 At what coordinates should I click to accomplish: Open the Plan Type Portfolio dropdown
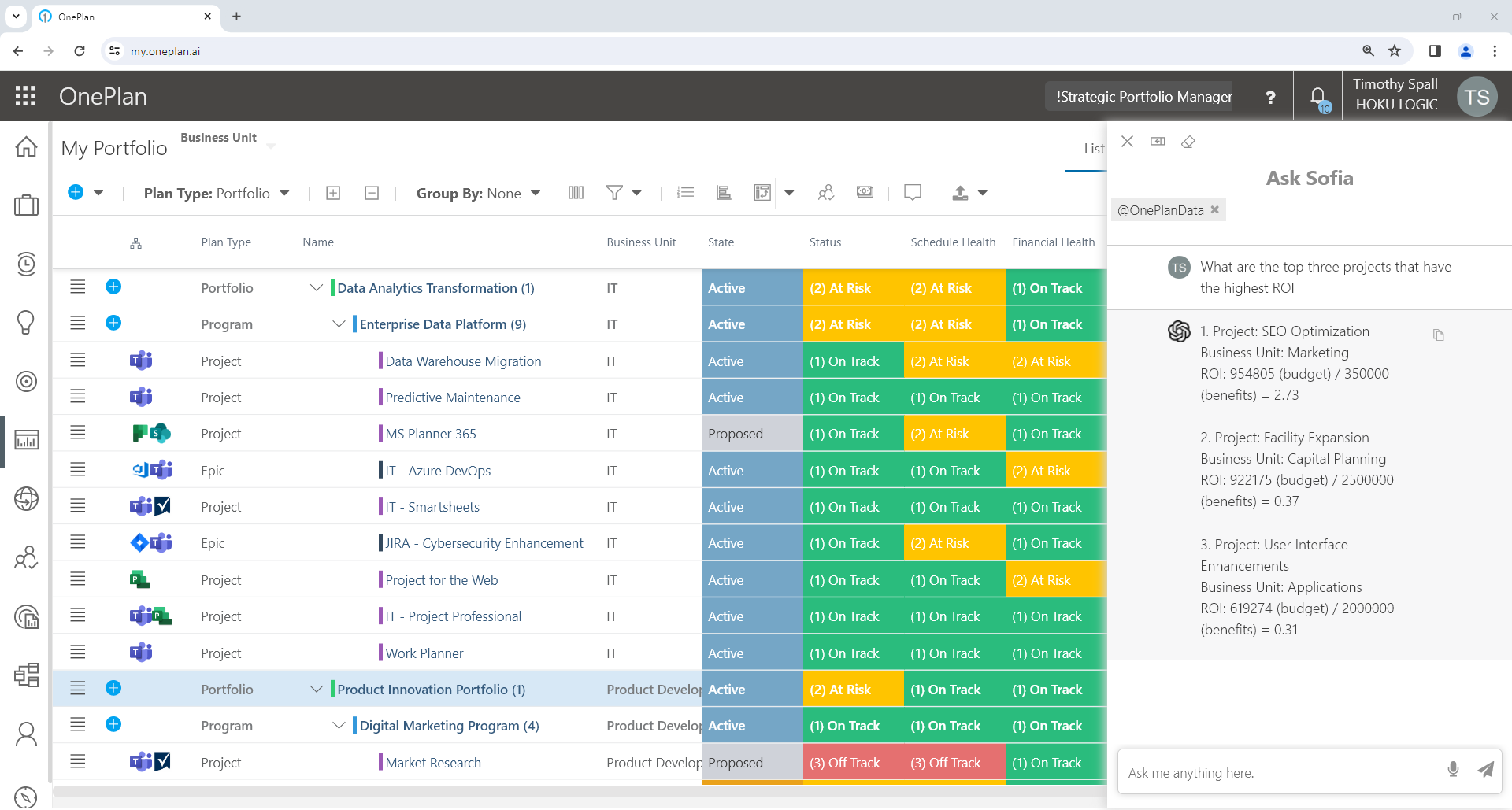[217, 193]
